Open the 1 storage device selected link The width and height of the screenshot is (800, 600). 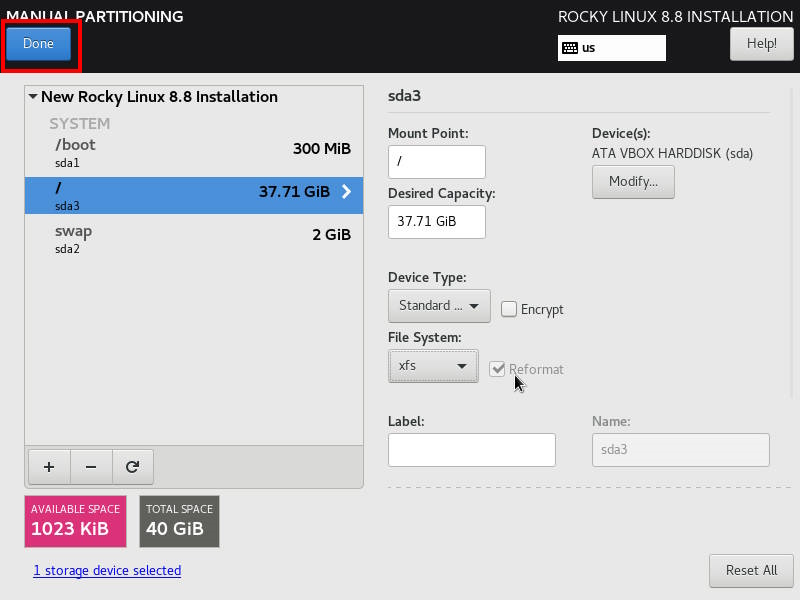107,570
